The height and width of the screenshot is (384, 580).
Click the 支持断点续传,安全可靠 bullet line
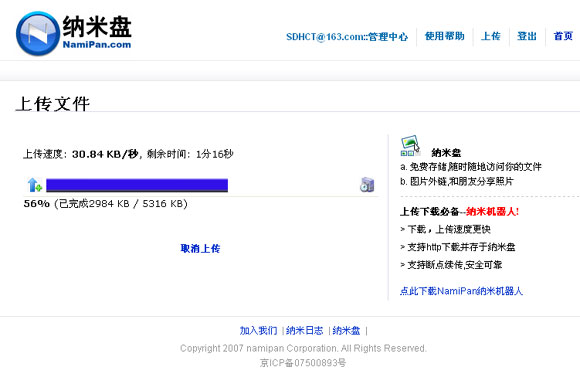click(451, 265)
